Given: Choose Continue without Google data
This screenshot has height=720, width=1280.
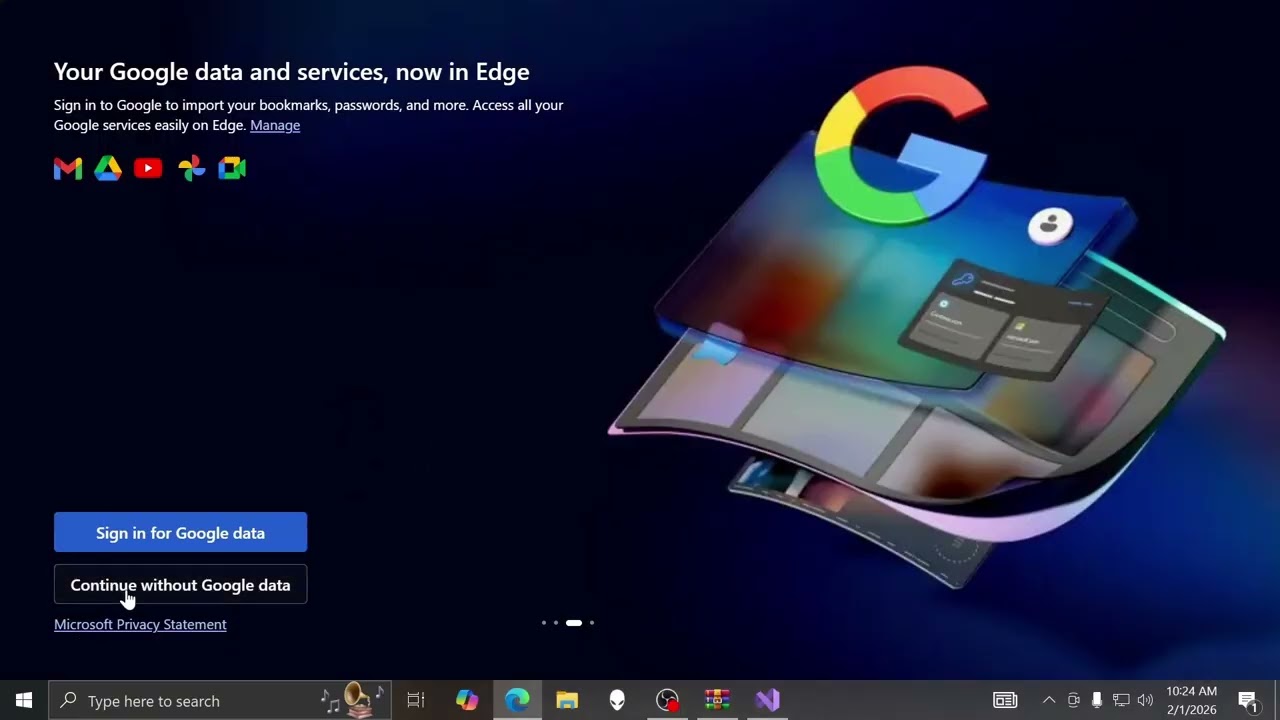Looking at the screenshot, I should click(x=180, y=585).
